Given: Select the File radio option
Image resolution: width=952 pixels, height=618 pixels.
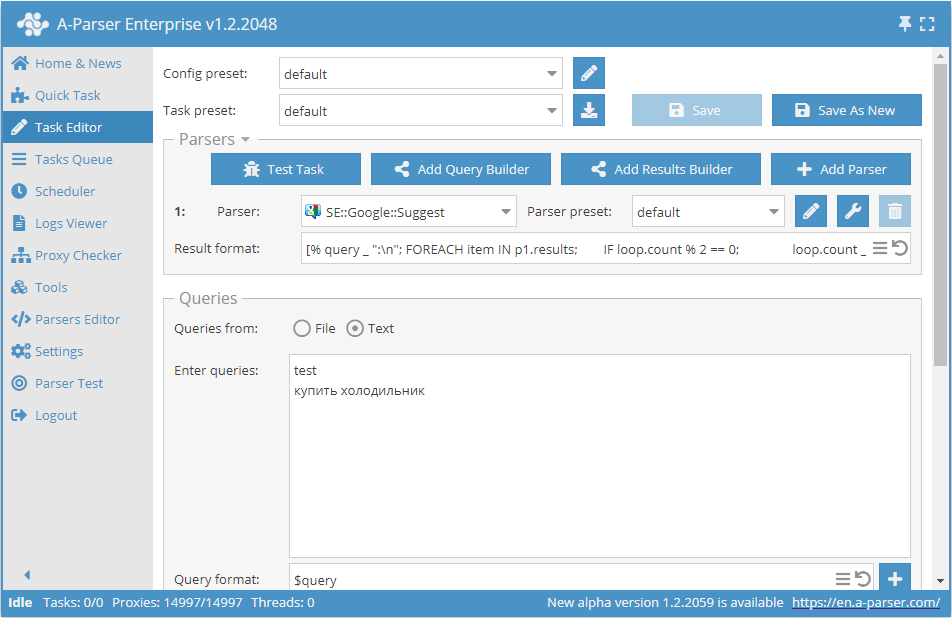Looking at the screenshot, I should pyautogui.click(x=301, y=328).
